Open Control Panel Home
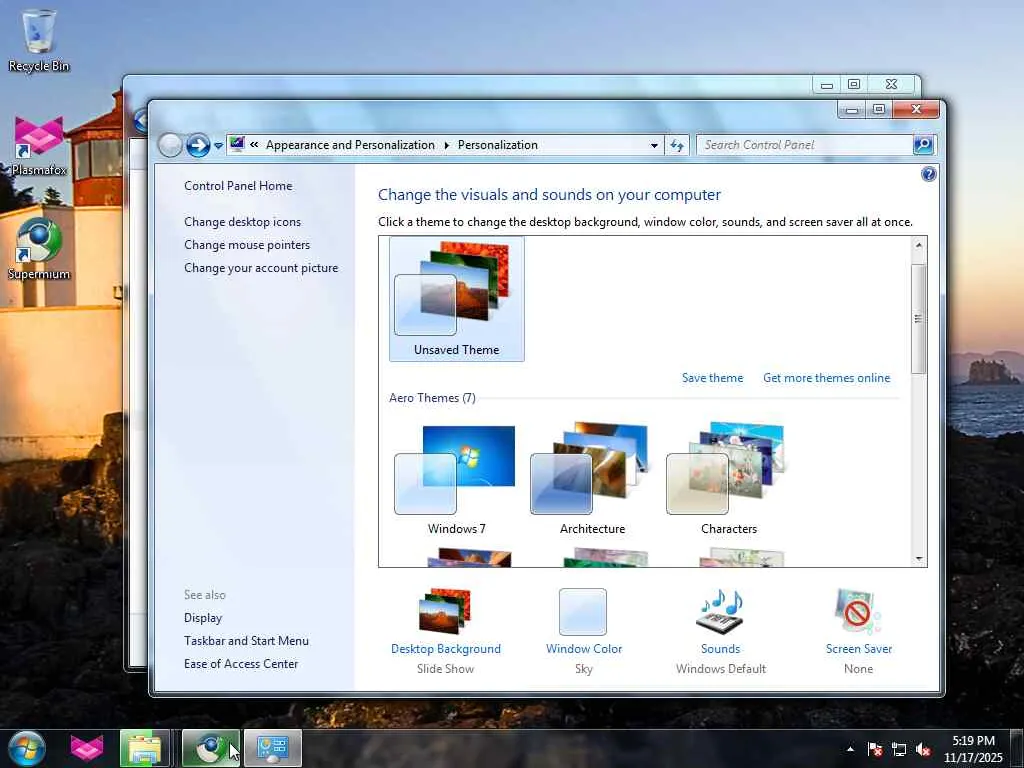Image resolution: width=1024 pixels, height=768 pixels. (x=238, y=185)
